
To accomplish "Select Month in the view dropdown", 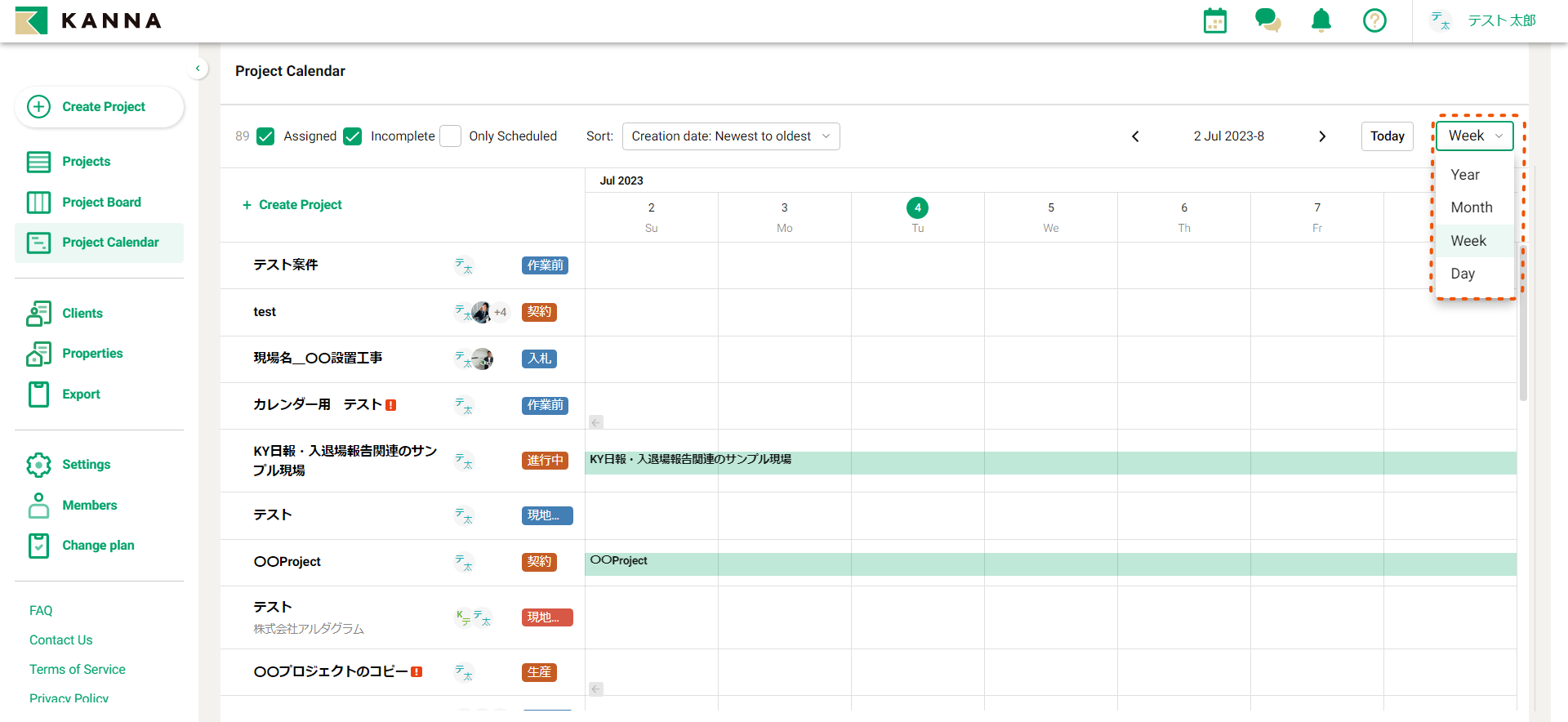I will click(1471, 207).
